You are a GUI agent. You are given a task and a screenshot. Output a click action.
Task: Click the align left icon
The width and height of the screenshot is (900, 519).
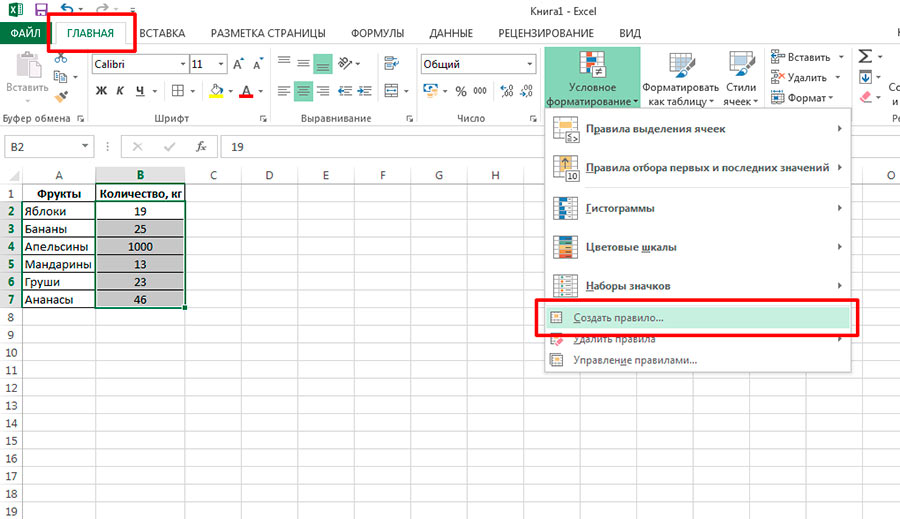[x=284, y=91]
